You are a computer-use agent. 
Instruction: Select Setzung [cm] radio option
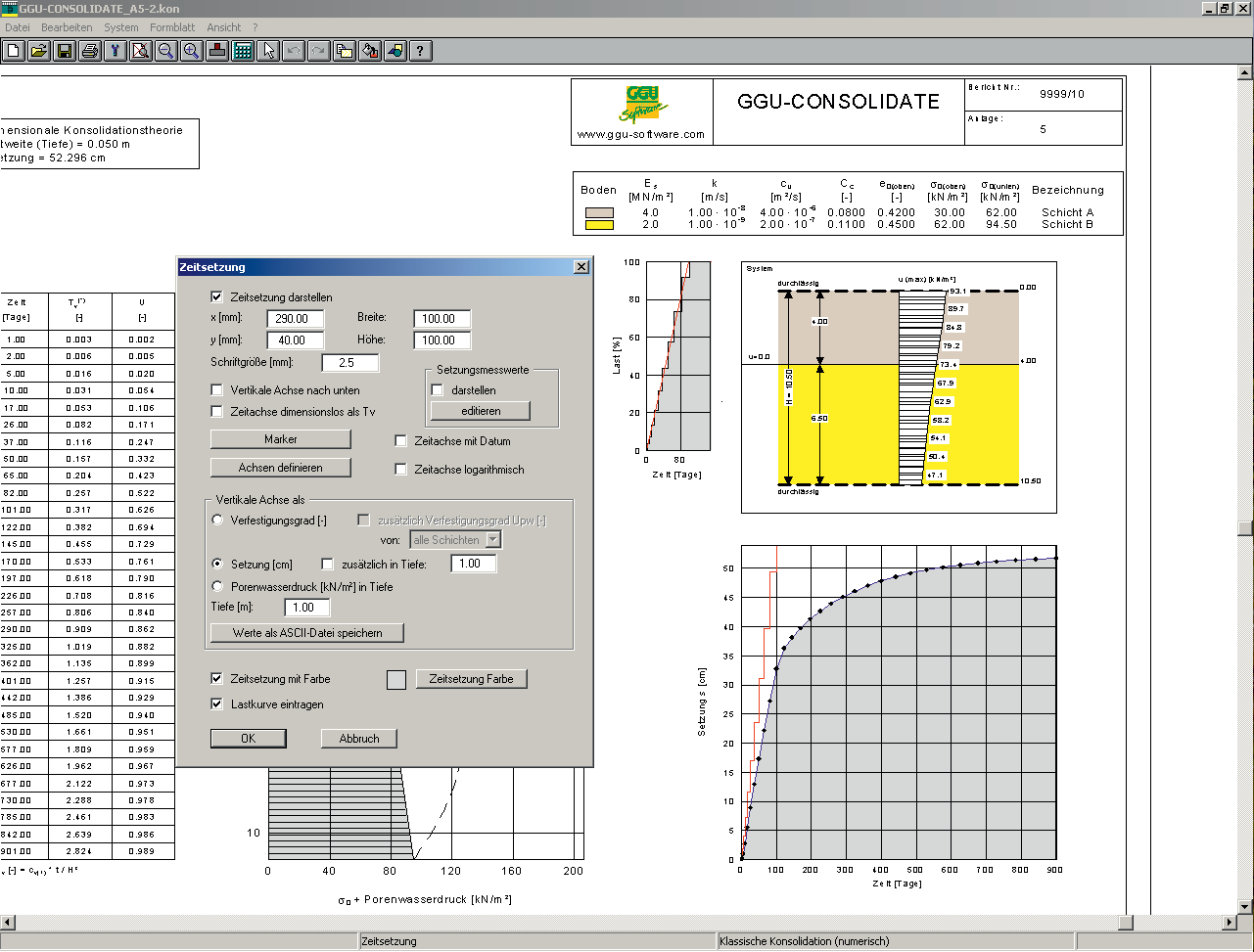[x=217, y=564]
